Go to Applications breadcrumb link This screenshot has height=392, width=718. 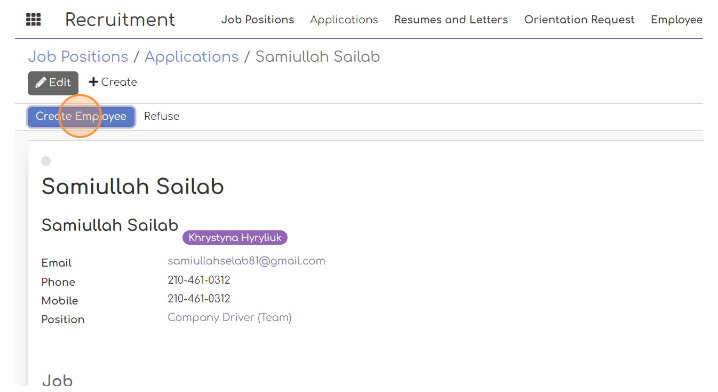(191, 57)
